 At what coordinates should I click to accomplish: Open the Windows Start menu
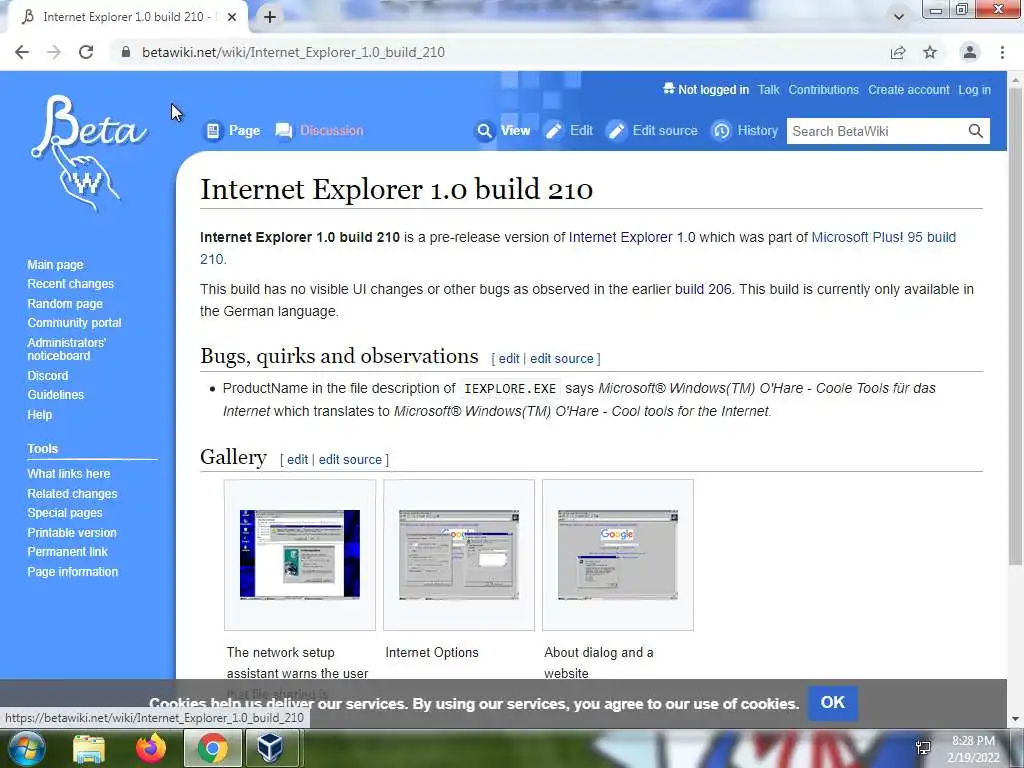tap(27, 748)
